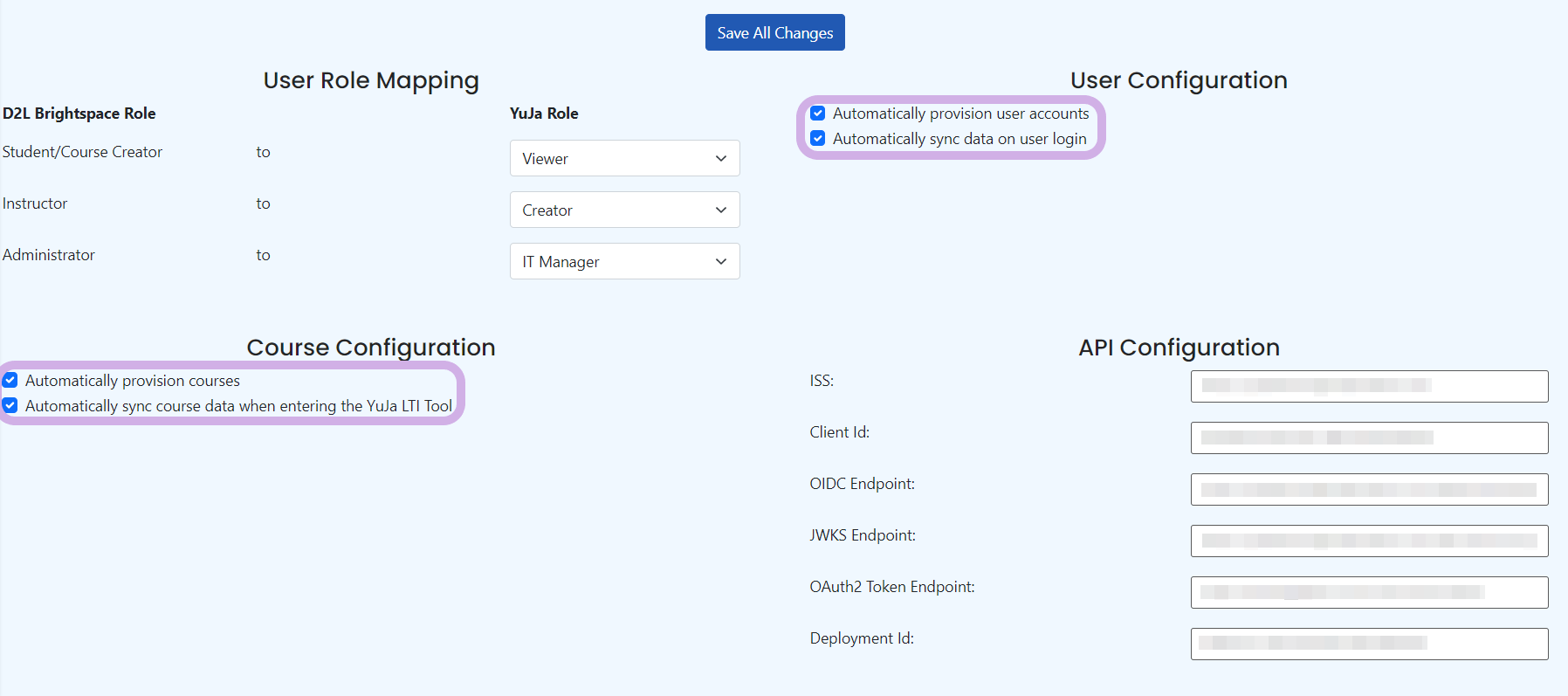Image resolution: width=1568 pixels, height=696 pixels.
Task: Select the OIDC Endpoint label
Action: coord(862,484)
